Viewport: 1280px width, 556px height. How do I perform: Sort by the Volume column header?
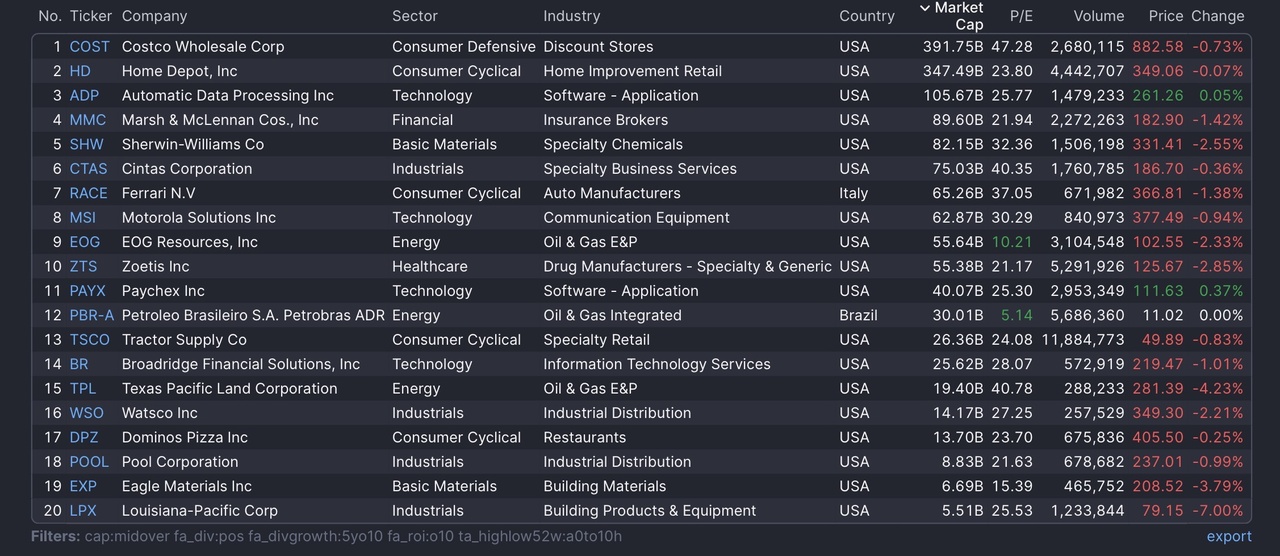[1098, 16]
